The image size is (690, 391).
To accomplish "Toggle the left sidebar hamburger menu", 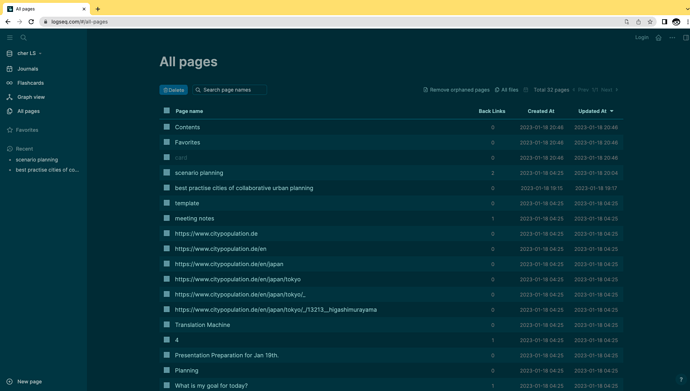I will [10, 38].
